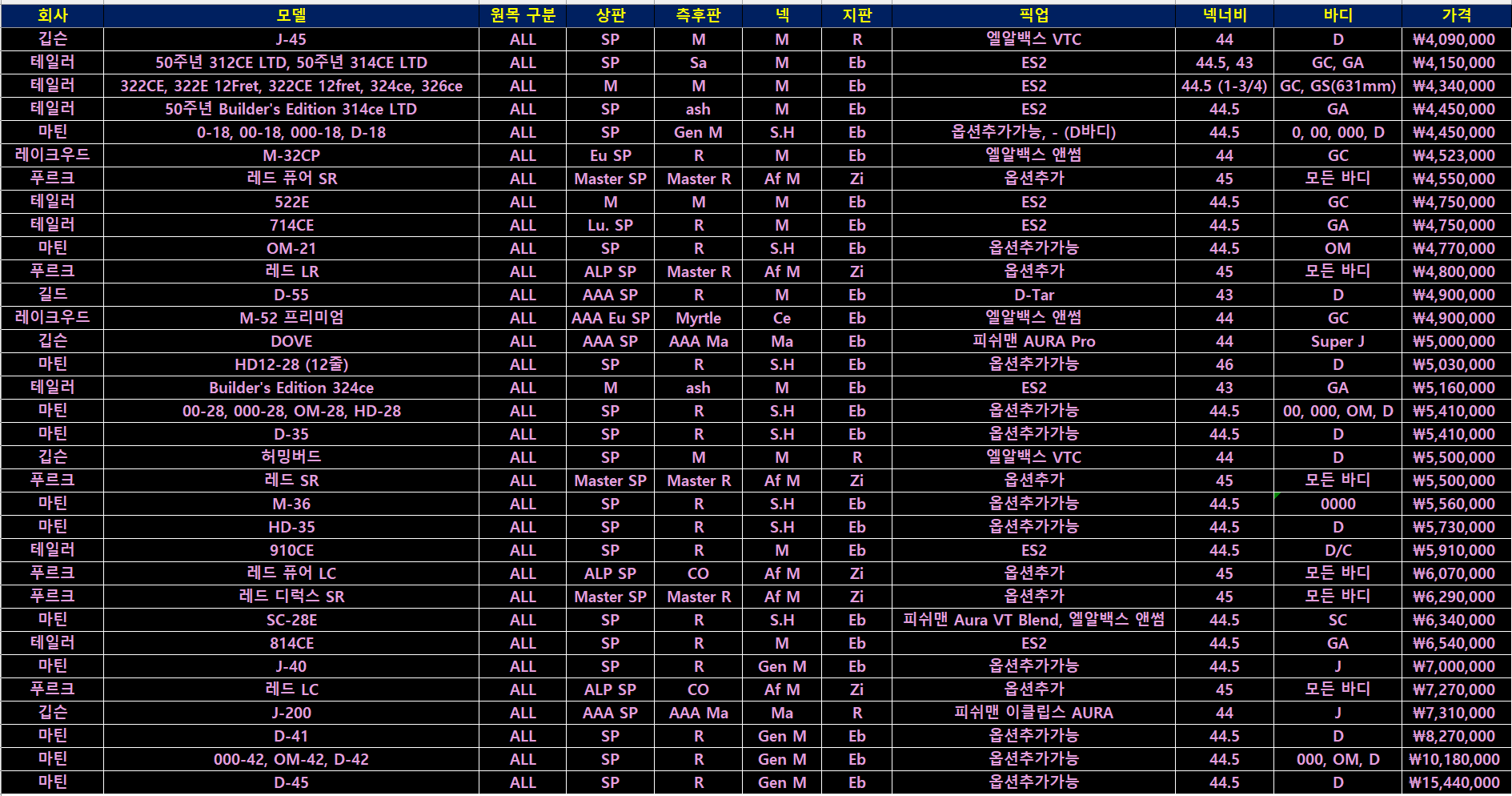Select pickup cell 피쉬맨 이클립스 AURA
Screen dimensions: 1512x796
(1033, 713)
